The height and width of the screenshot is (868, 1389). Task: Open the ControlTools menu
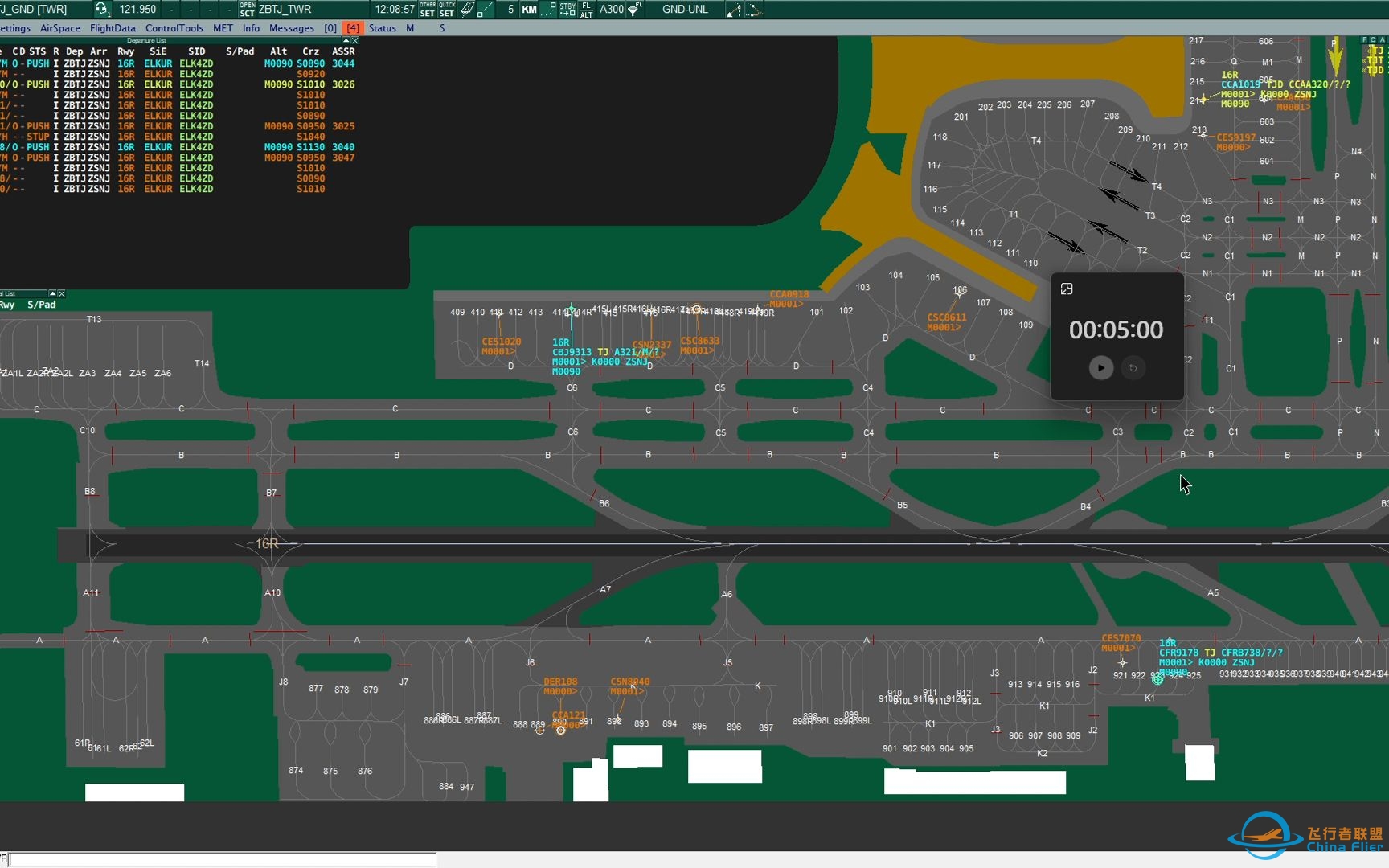point(174,28)
